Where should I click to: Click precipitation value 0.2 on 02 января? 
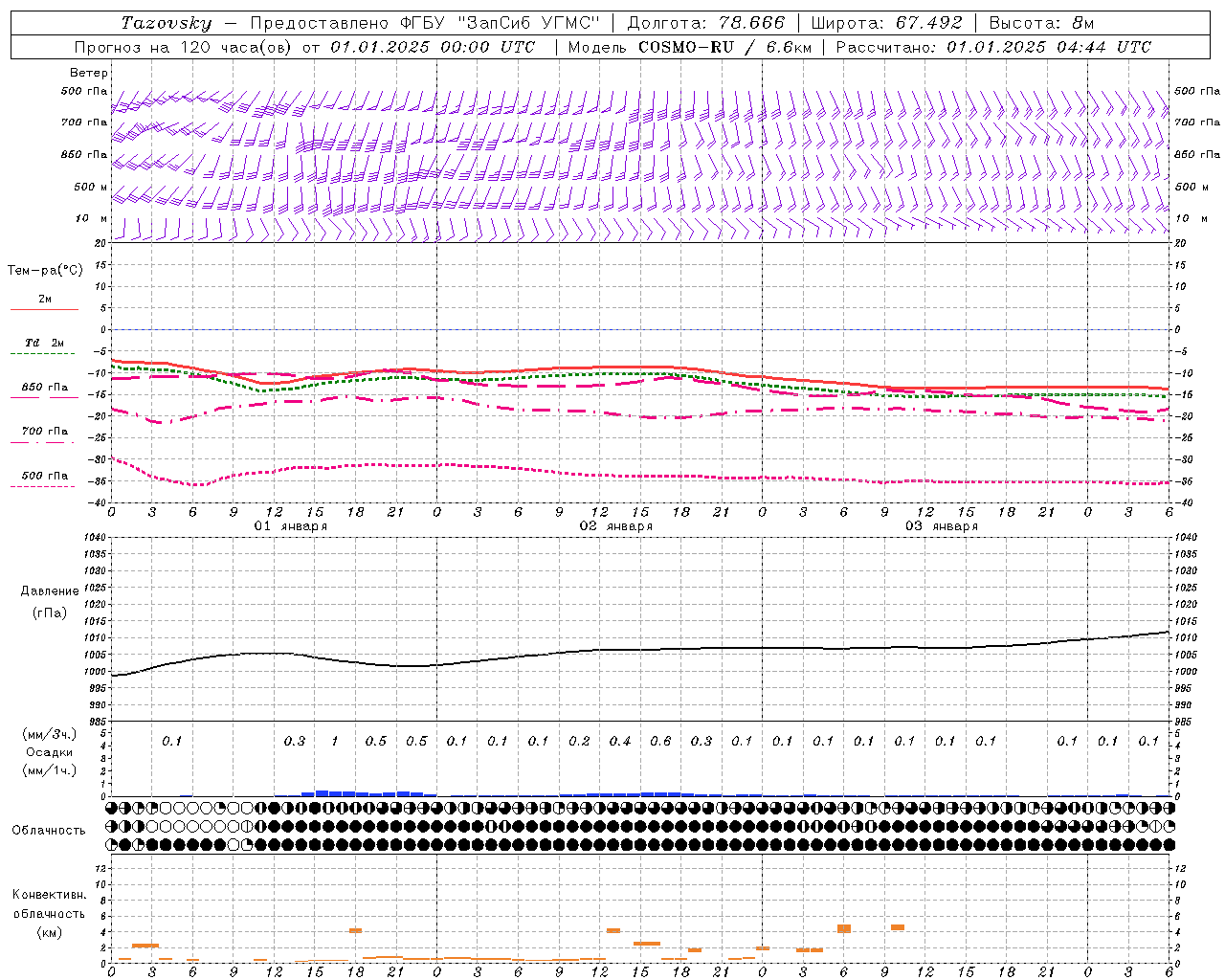pos(579,742)
